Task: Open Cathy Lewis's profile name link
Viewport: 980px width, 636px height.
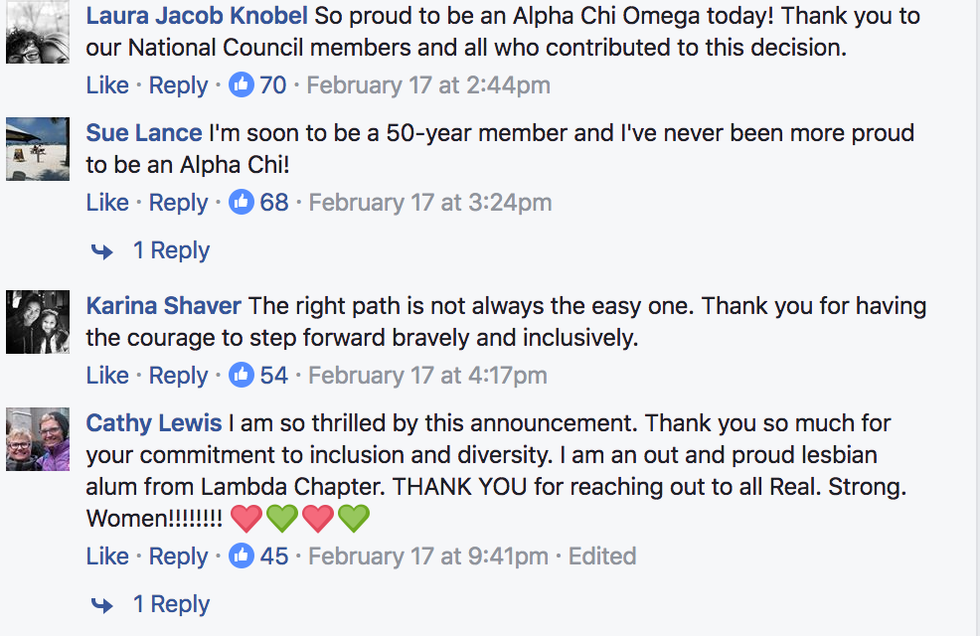Action: [x=154, y=423]
